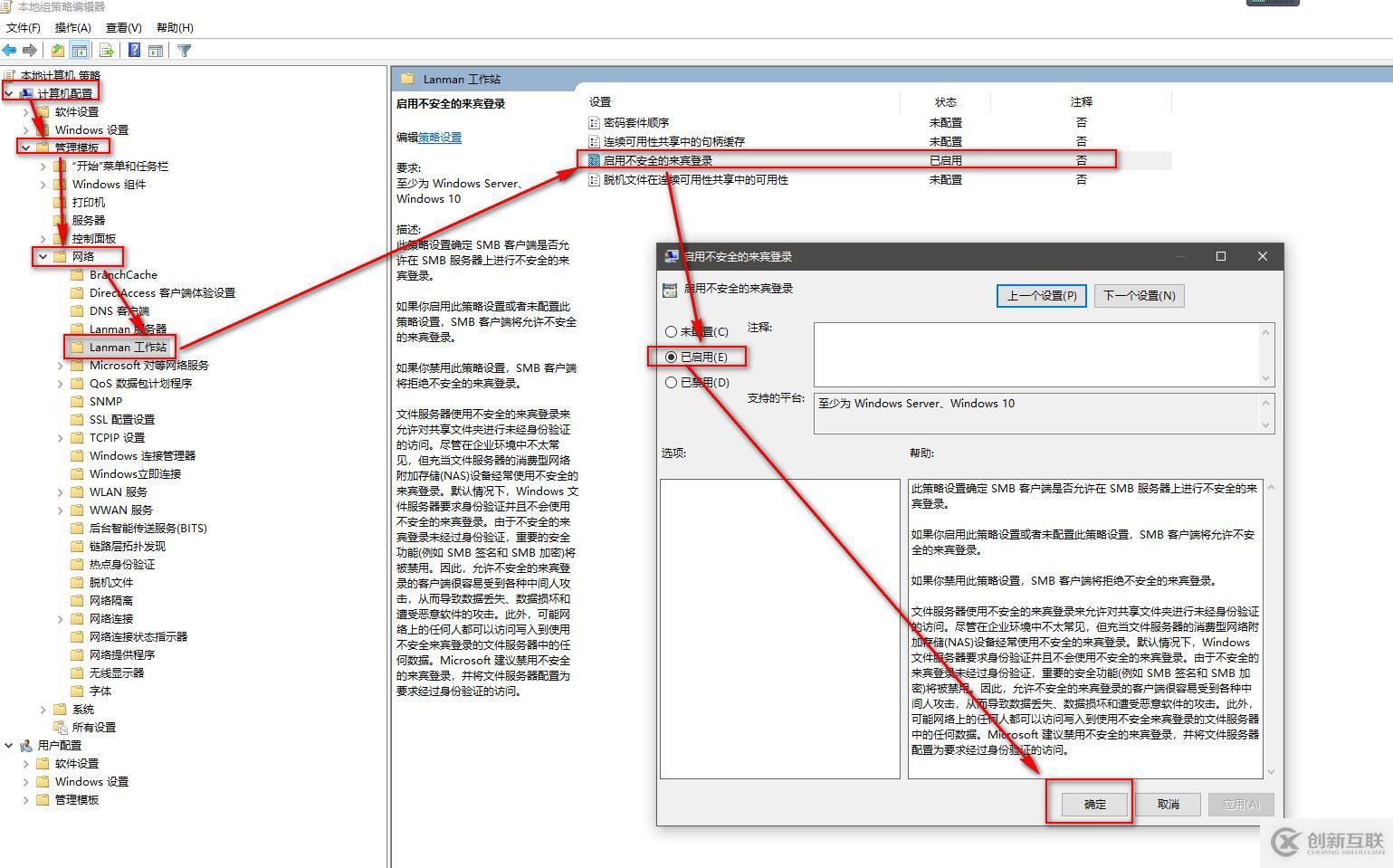The height and width of the screenshot is (868, 1393).
Task: Click the policy icon beside 密码套件顺序
Action: [594, 122]
